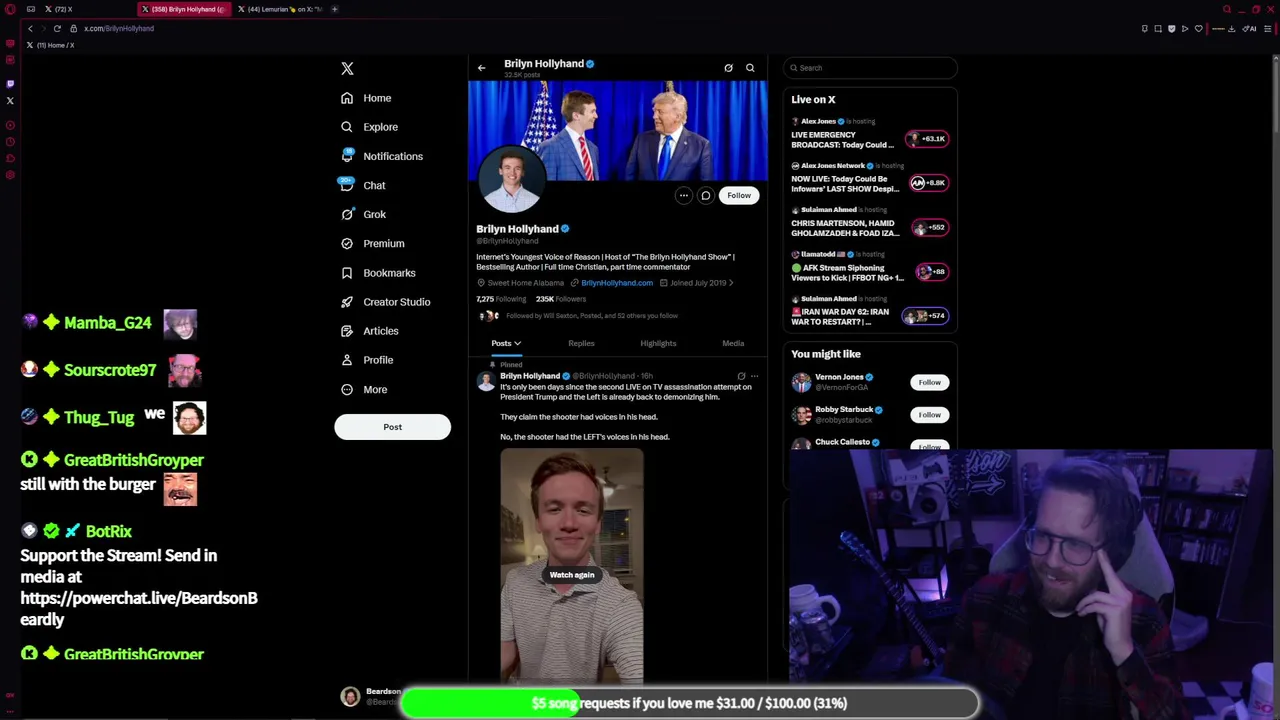Open Premium from the sidebar
This screenshot has width=1280, height=720.
372,243
